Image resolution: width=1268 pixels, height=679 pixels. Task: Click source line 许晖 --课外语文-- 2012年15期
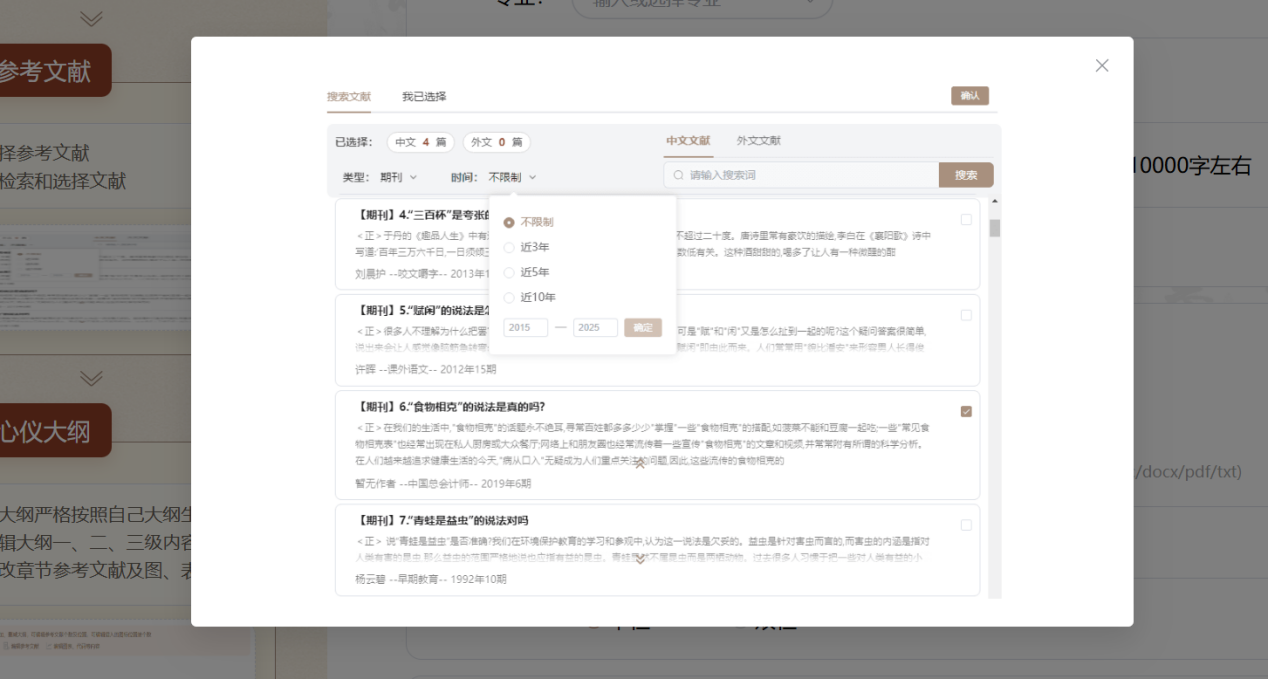click(426, 369)
